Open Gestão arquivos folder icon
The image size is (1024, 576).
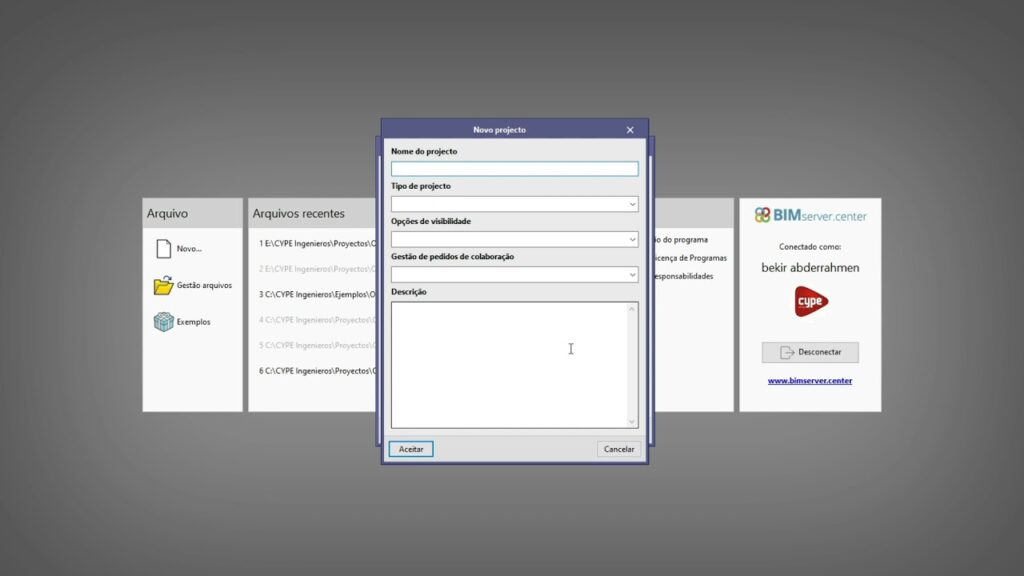pos(164,286)
